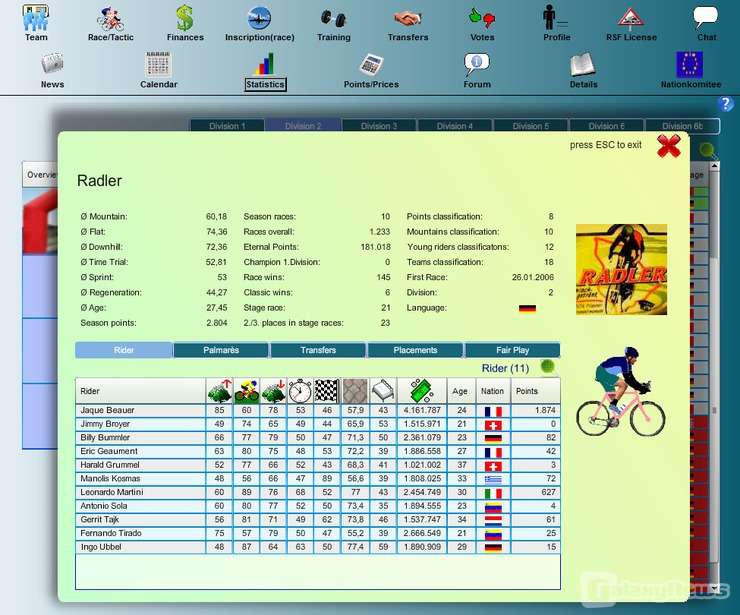Select the Division 4 tab

click(454, 126)
